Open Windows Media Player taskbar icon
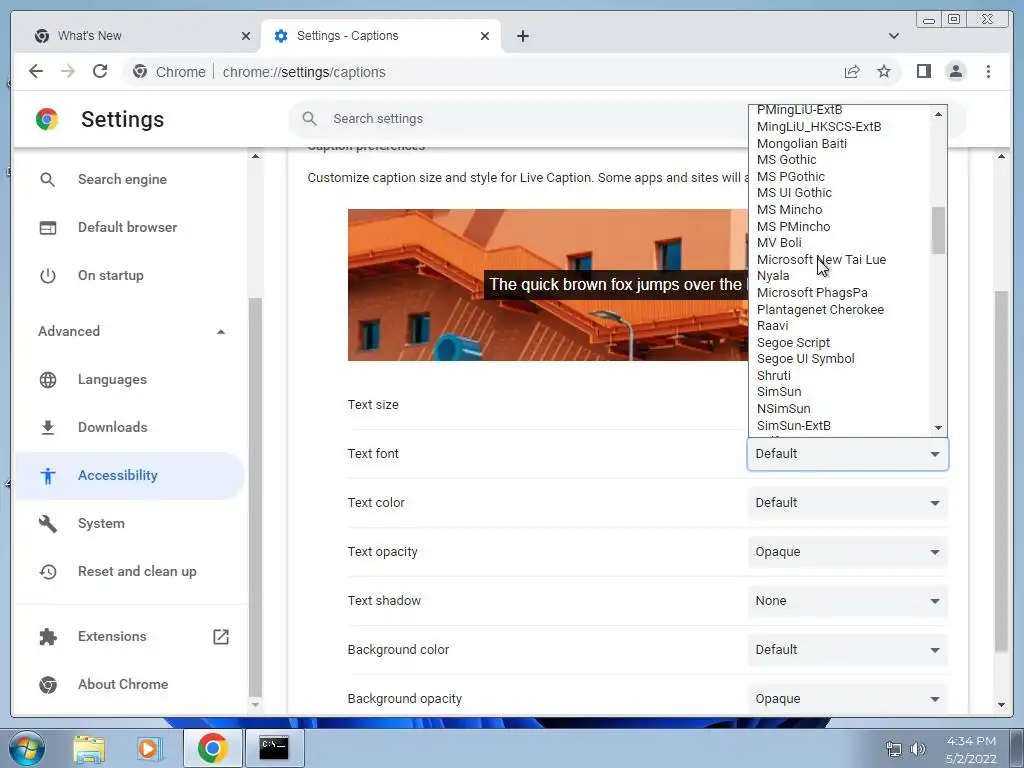The height and width of the screenshot is (768, 1024). (149, 748)
